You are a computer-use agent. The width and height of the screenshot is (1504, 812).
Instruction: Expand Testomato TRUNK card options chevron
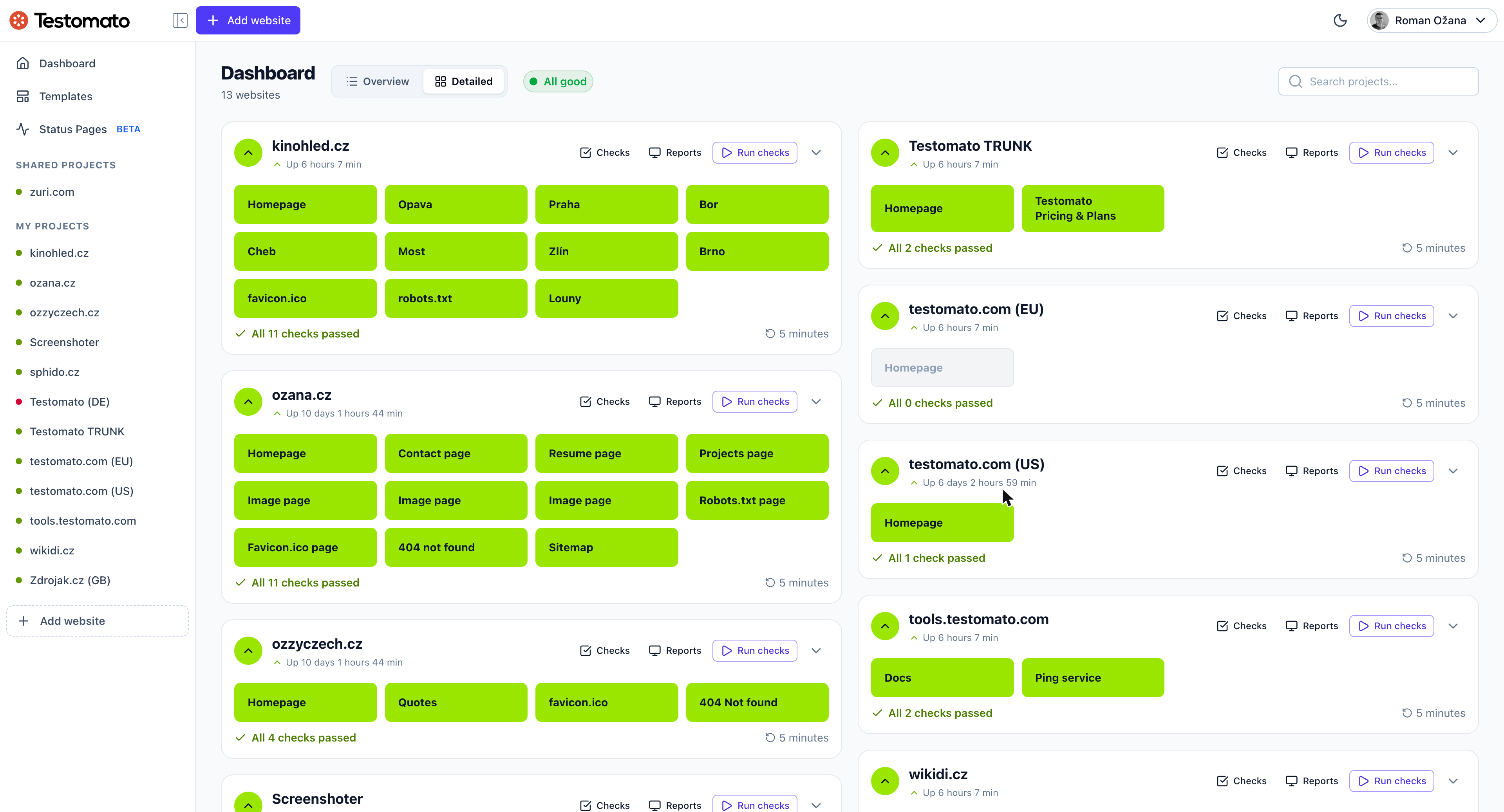1453,153
